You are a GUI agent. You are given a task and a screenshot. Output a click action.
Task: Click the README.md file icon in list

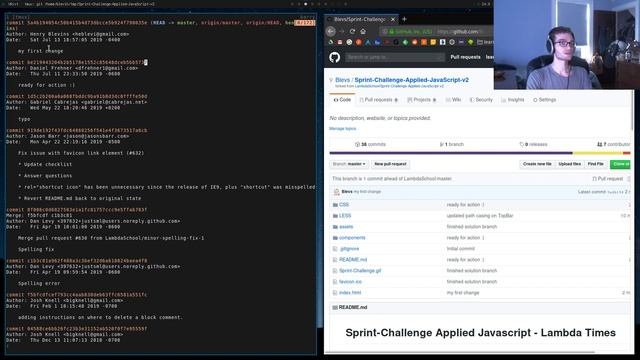click(335, 260)
